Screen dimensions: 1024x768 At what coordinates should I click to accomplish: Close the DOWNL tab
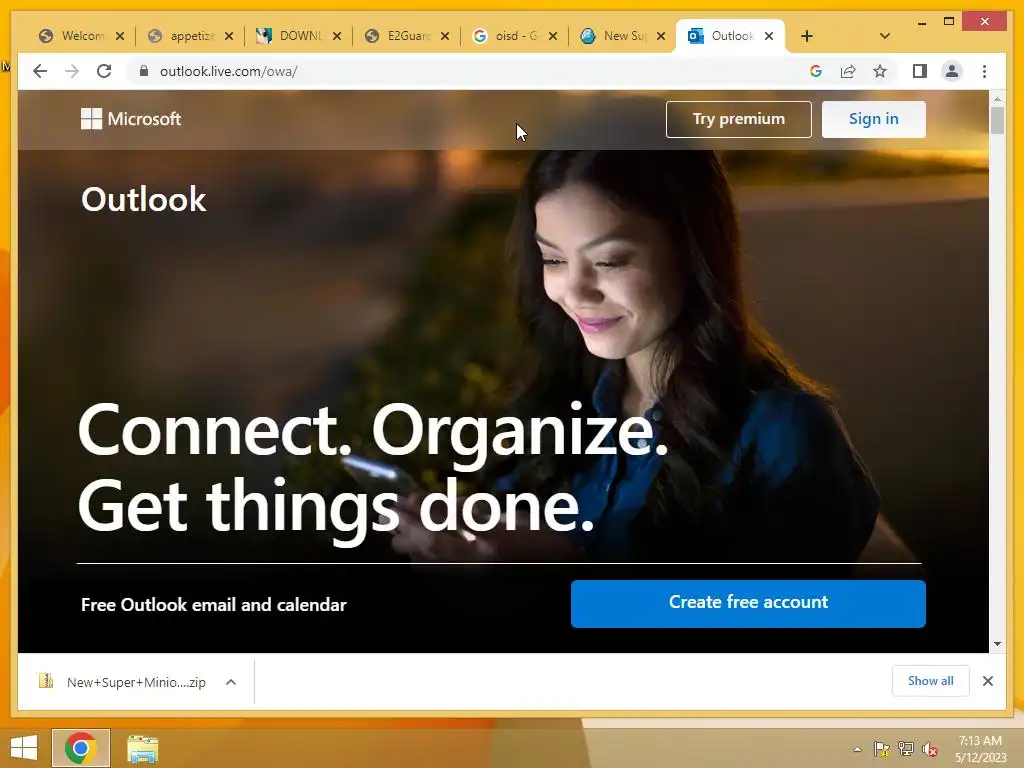337,36
